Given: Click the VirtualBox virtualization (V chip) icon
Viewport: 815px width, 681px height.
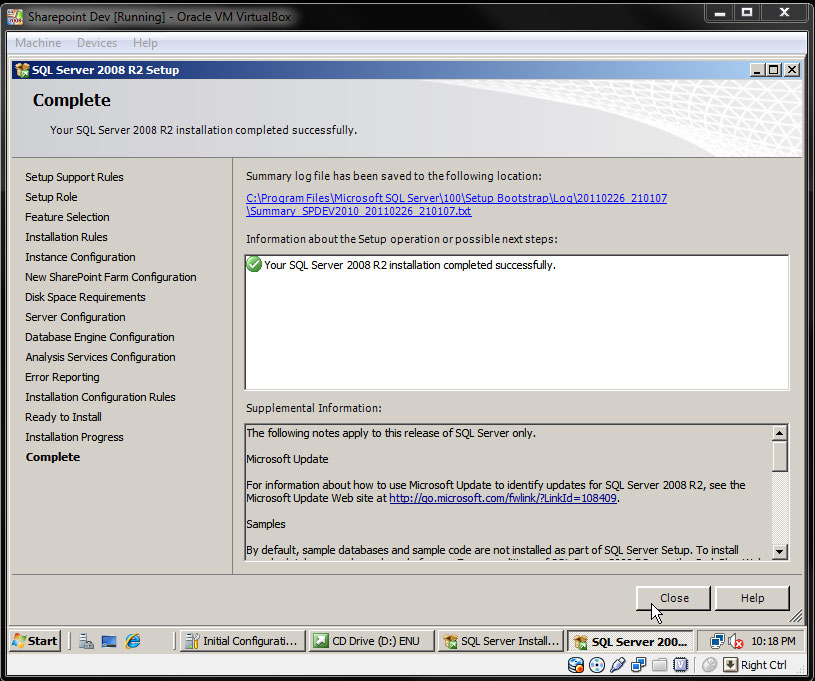Looking at the screenshot, I should pyautogui.click(x=680, y=665).
